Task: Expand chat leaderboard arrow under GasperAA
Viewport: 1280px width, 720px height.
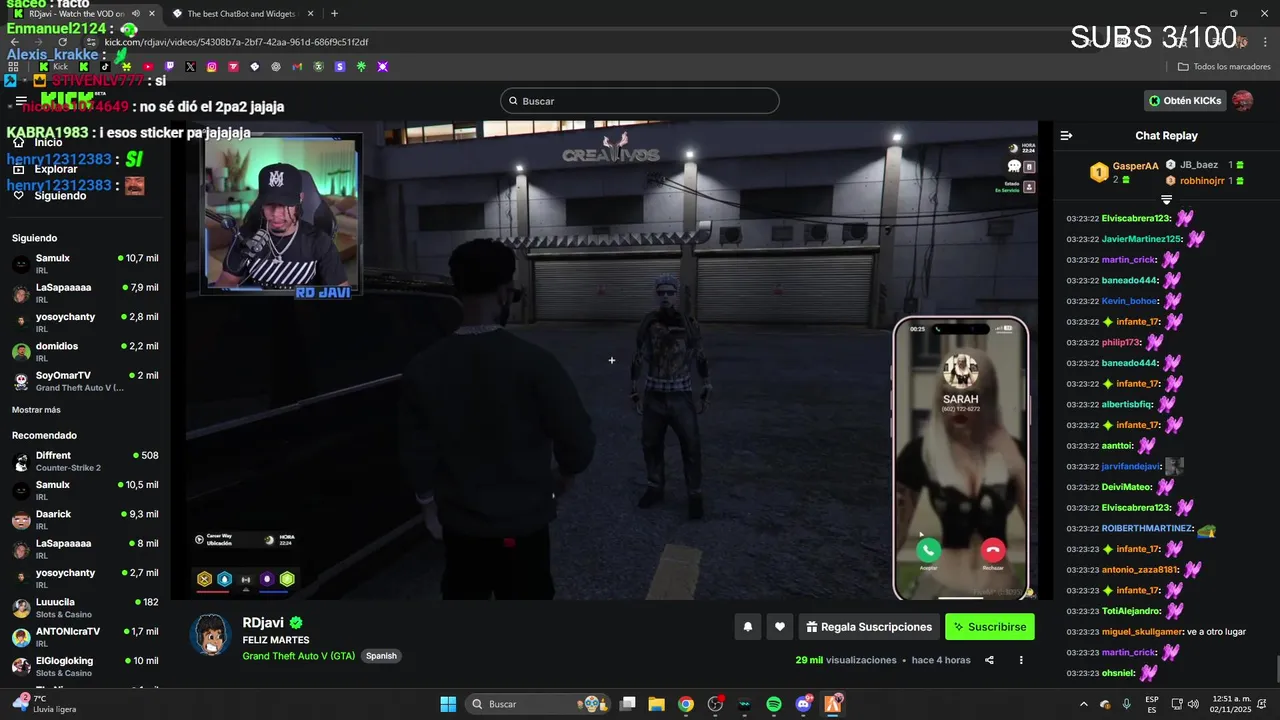Action: (1166, 200)
